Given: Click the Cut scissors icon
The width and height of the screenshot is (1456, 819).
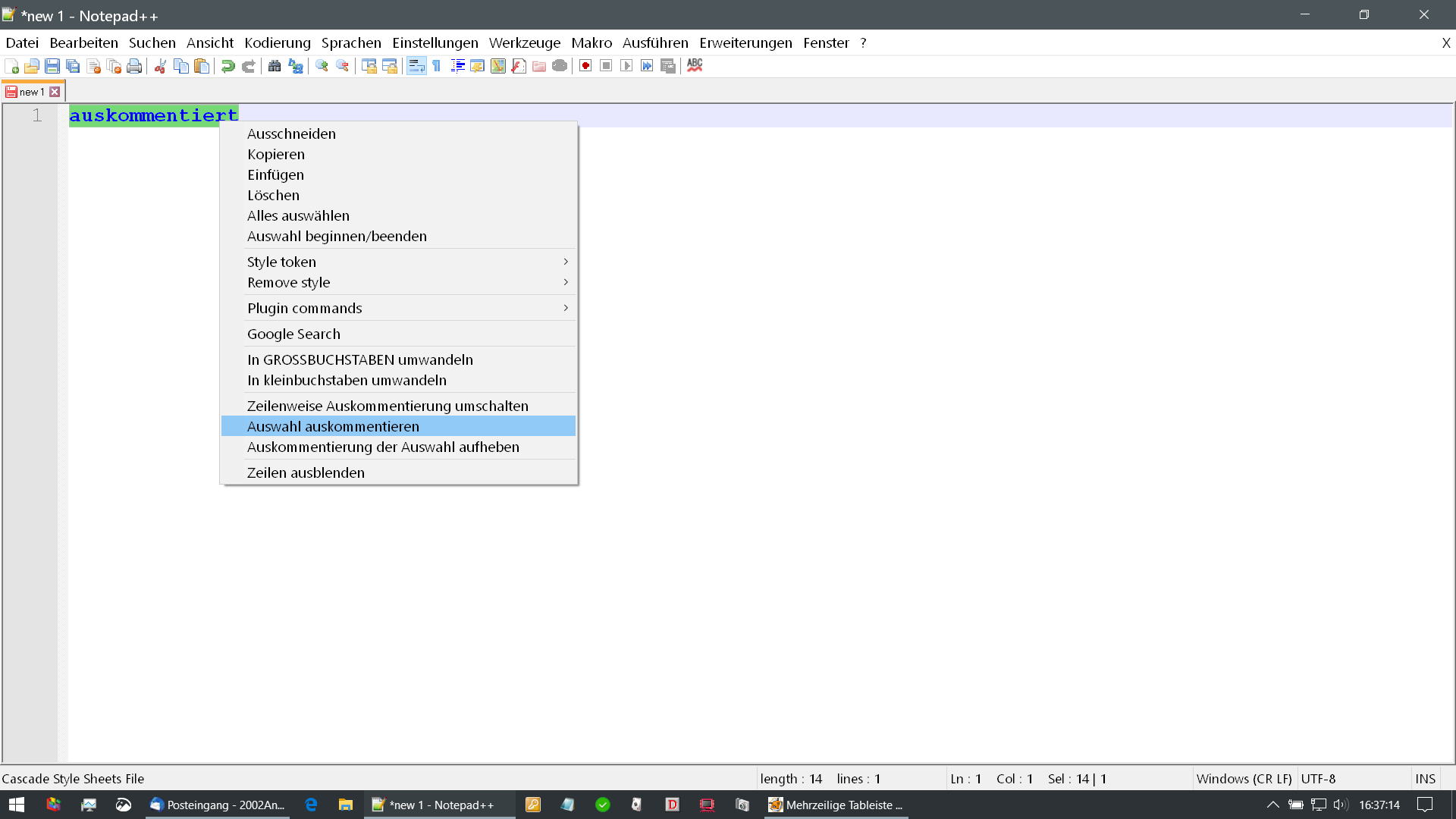Looking at the screenshot, I should click(160, 66).
